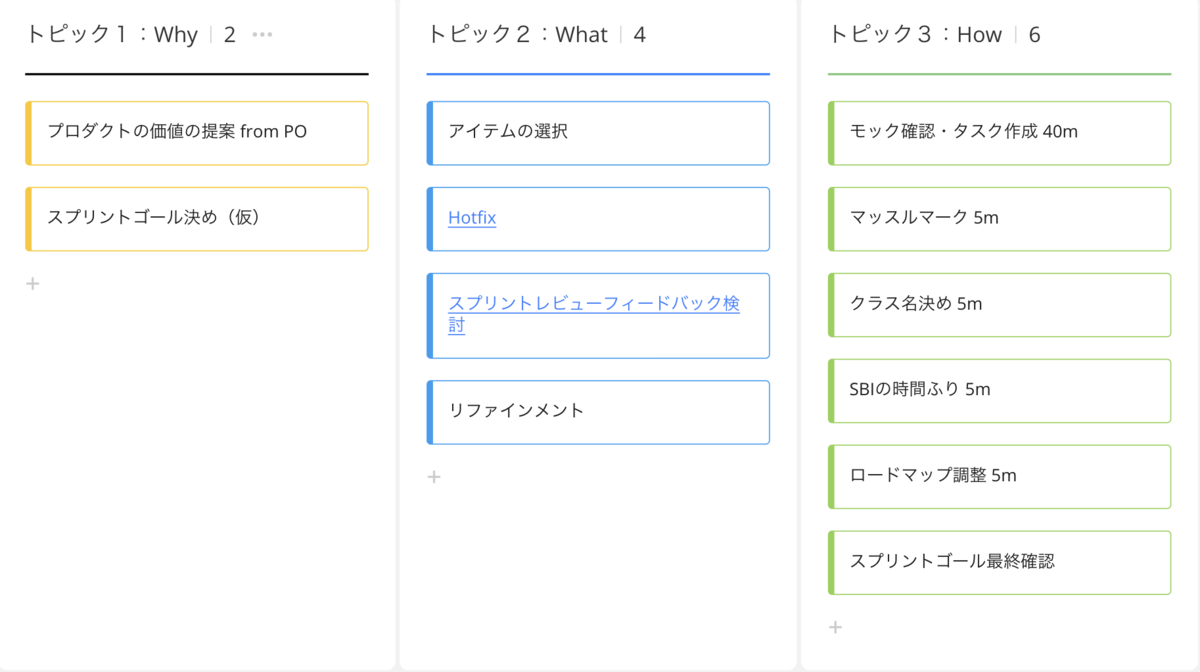This screenshot has height=672, width=1200.
Task: Select the リファインメント card
Action: pos(598,412)
